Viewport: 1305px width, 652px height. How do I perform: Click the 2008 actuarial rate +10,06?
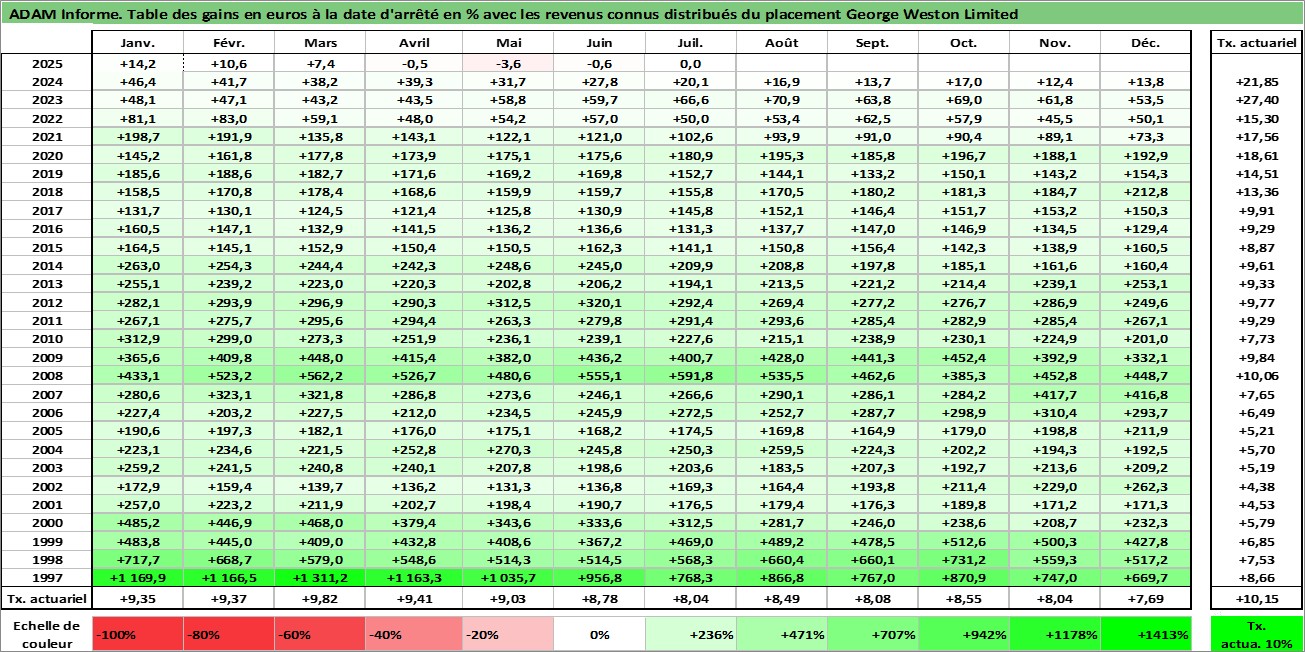(1256, 376)
